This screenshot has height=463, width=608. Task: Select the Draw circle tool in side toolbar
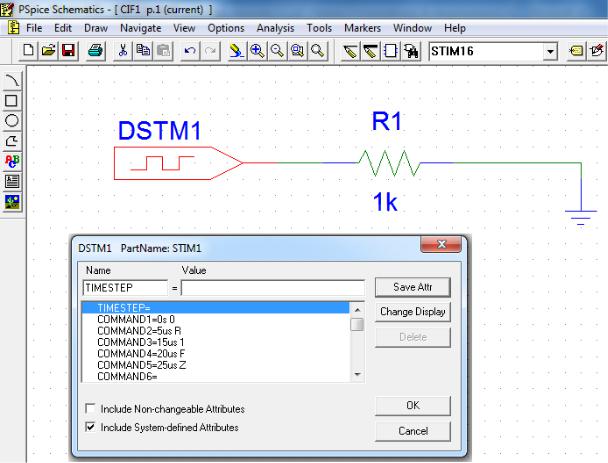pos(12,121)
